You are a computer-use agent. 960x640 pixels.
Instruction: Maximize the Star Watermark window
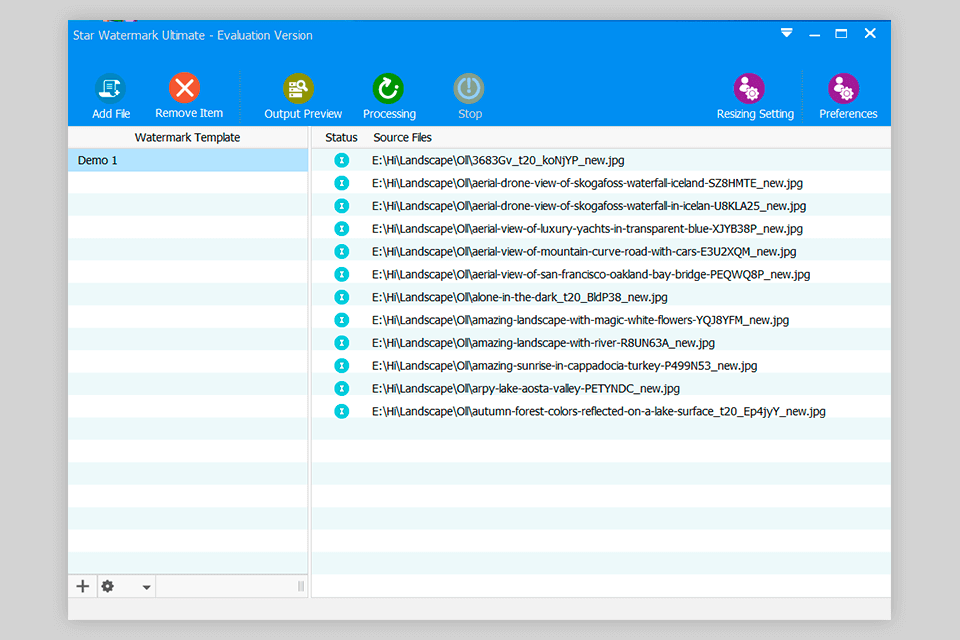click(x=841, y=33)
